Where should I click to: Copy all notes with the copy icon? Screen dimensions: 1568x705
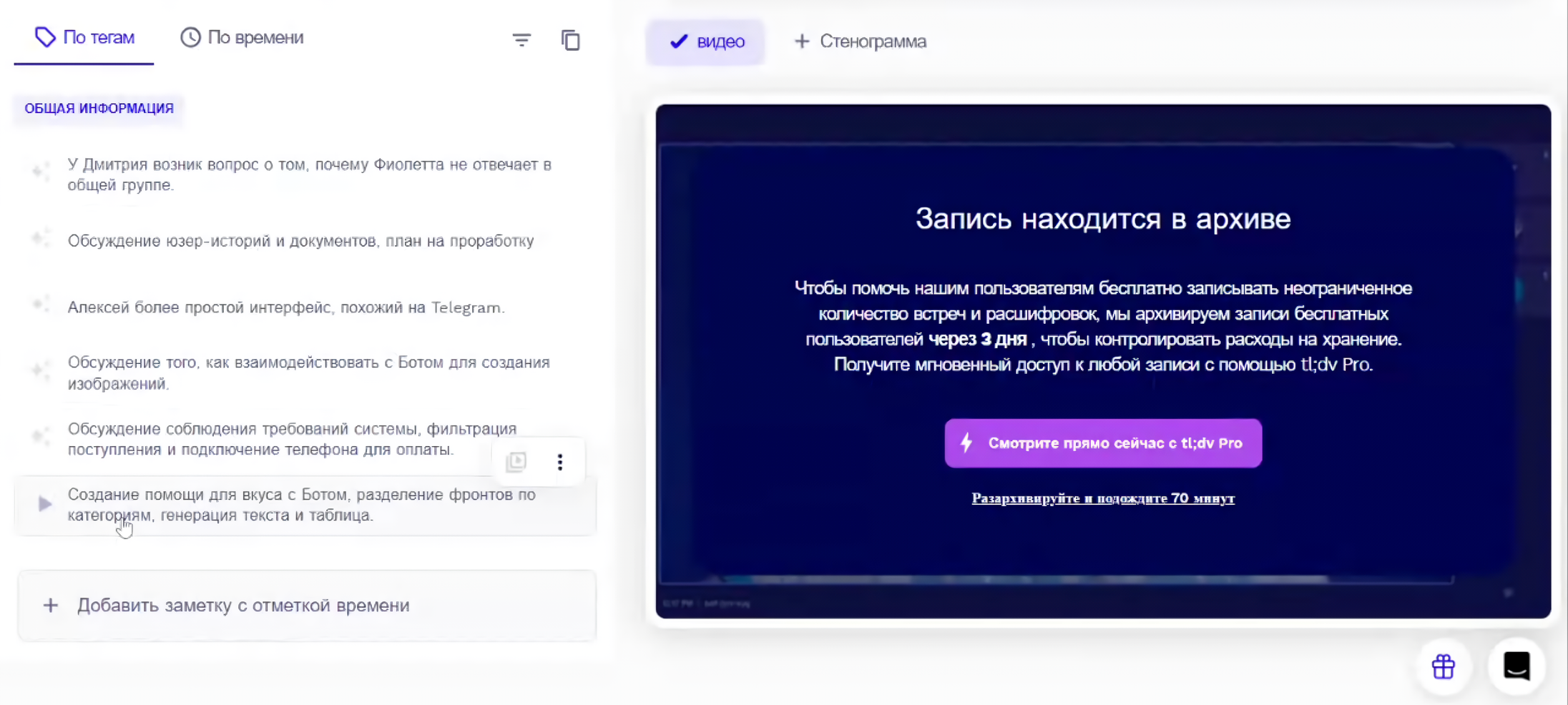coord(570,40)
